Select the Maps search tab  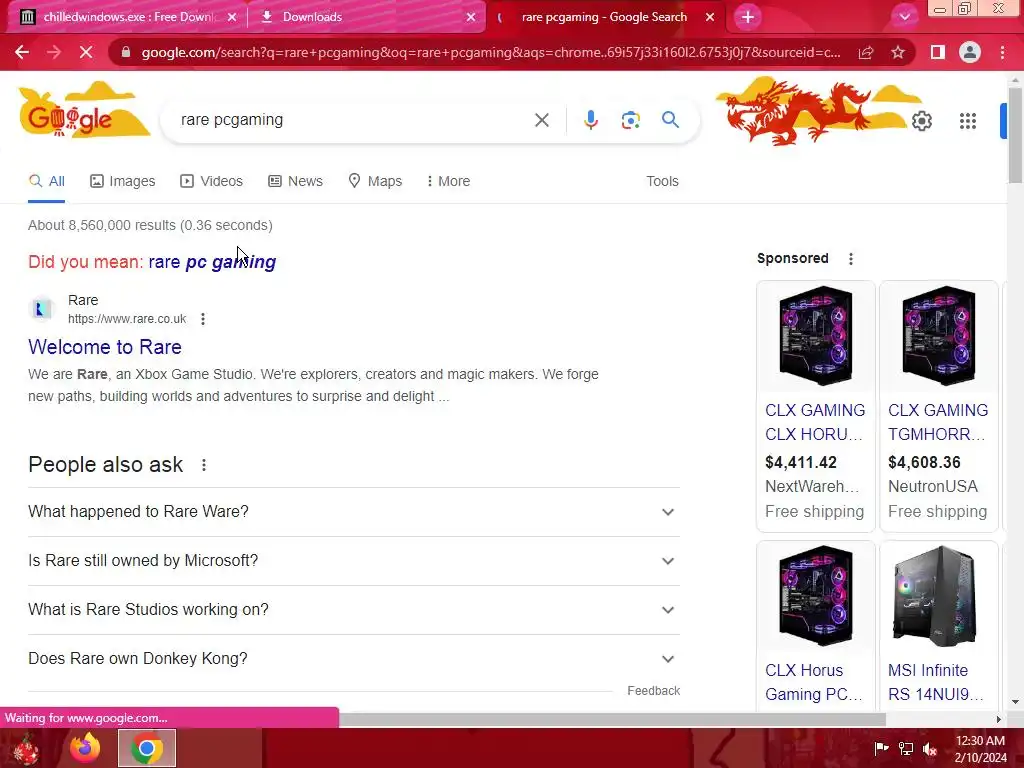click(x=375, y=181)
